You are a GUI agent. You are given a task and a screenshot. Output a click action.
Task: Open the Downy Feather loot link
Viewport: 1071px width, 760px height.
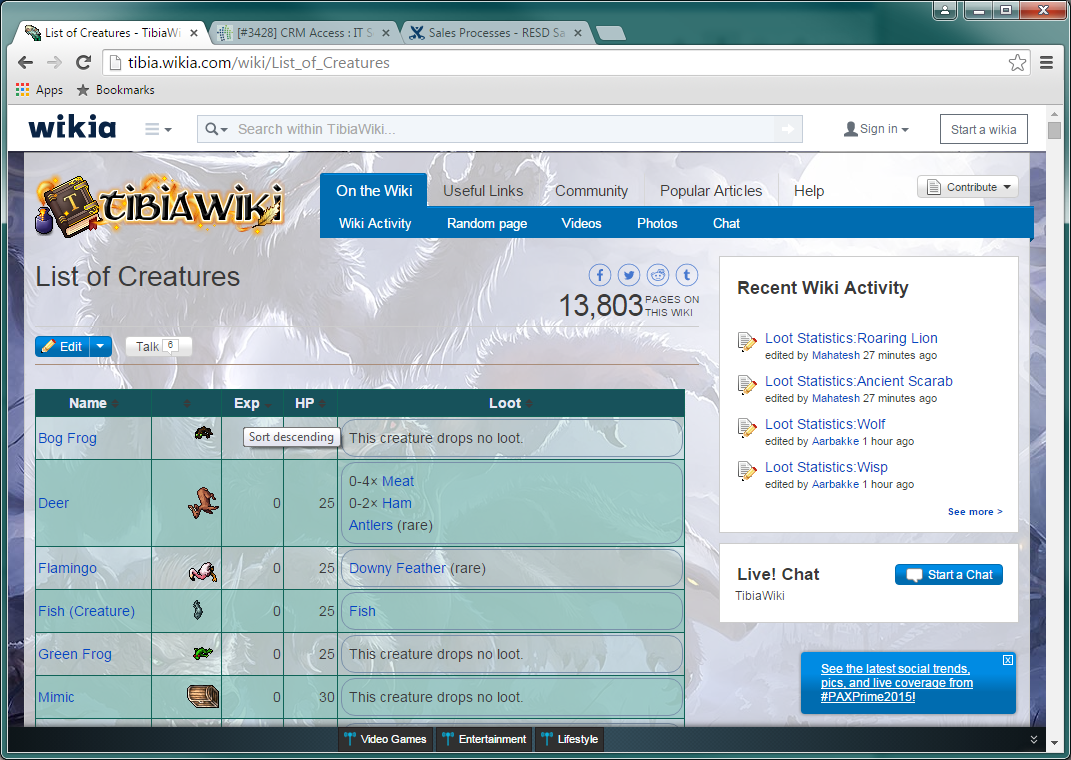point(397,568)
